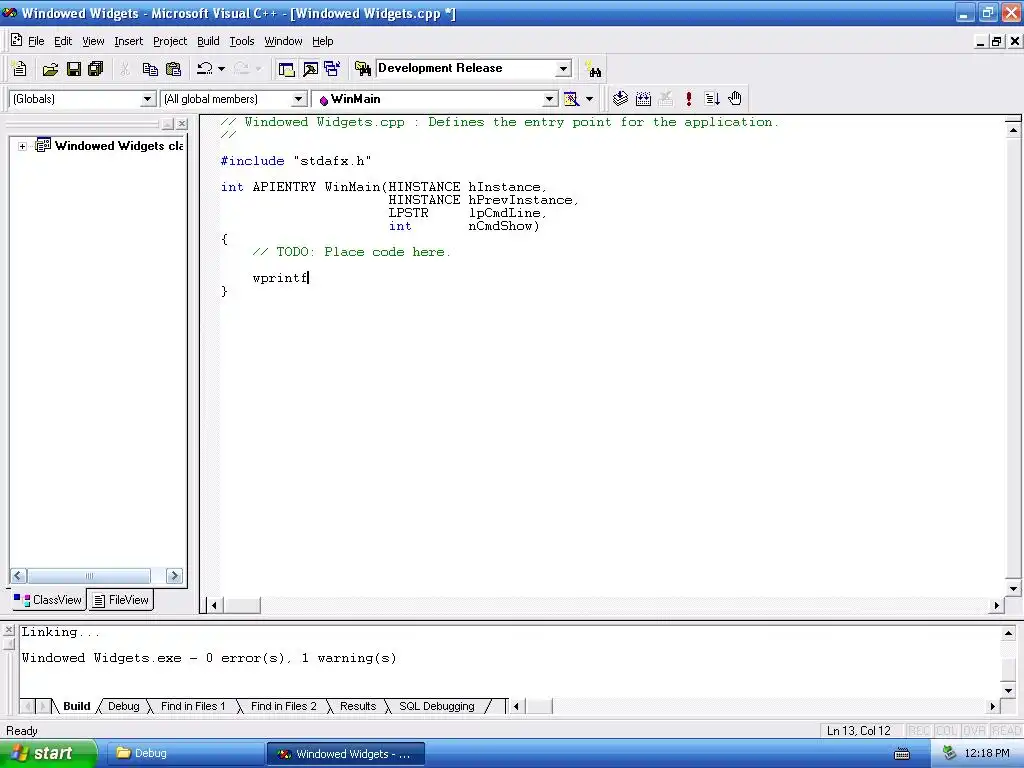
Task: Open the (Globals) class dropdown
Action: [x=148, y=99]
